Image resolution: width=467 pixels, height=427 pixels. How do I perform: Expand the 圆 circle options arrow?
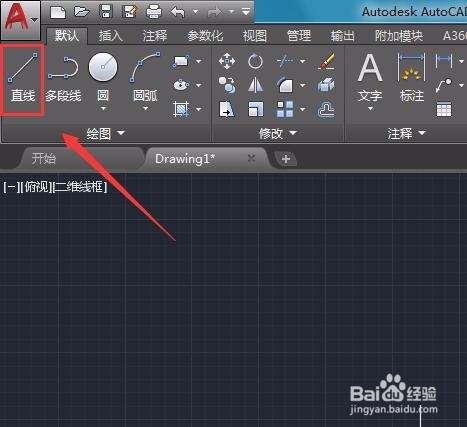[103, 109]
